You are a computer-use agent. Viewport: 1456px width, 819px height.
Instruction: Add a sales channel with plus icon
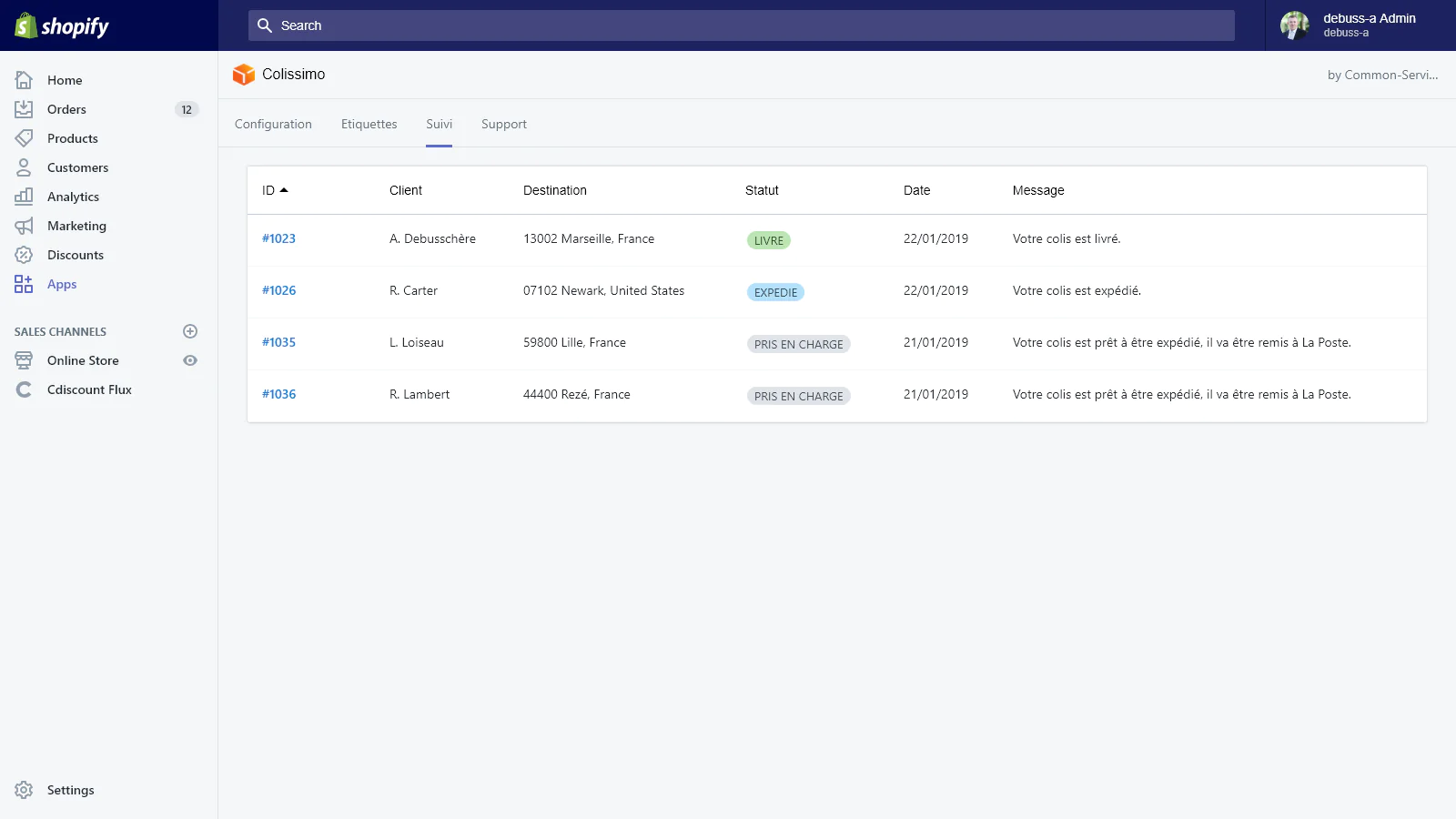[x=190, y=331]
